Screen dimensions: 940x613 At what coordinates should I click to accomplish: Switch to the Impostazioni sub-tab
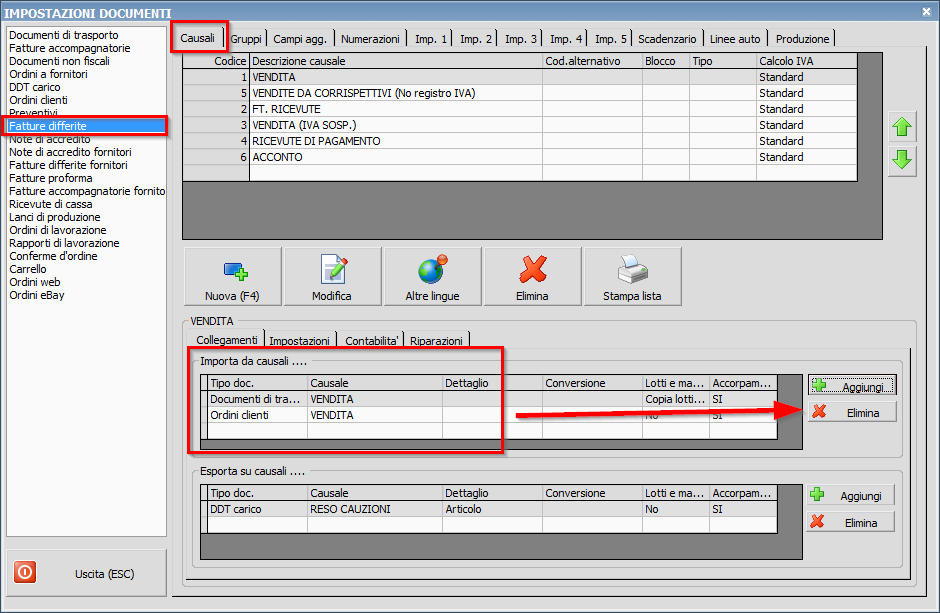(300, 341)
